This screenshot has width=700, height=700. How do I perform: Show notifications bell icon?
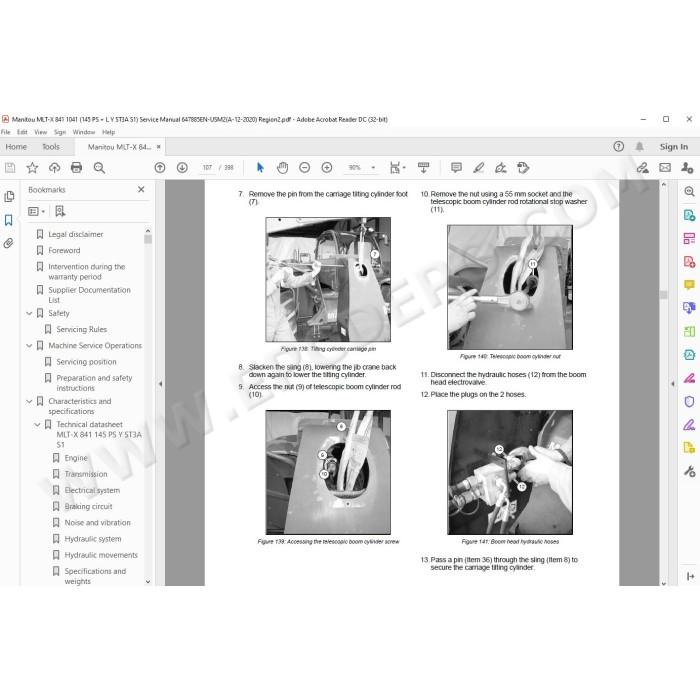tap(640, 146)
